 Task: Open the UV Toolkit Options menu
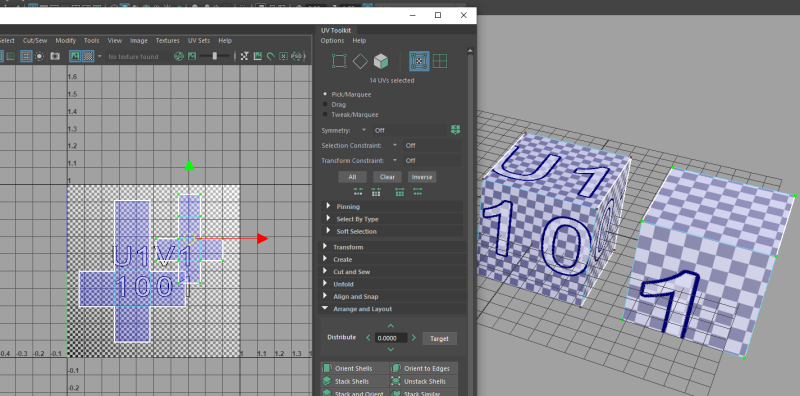click(332, 41)
